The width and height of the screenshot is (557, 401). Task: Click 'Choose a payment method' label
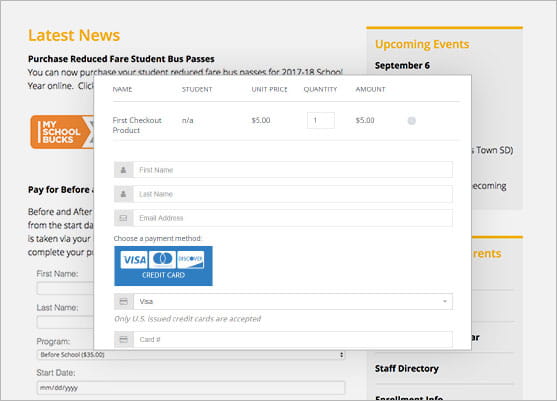tap(157, 238)
